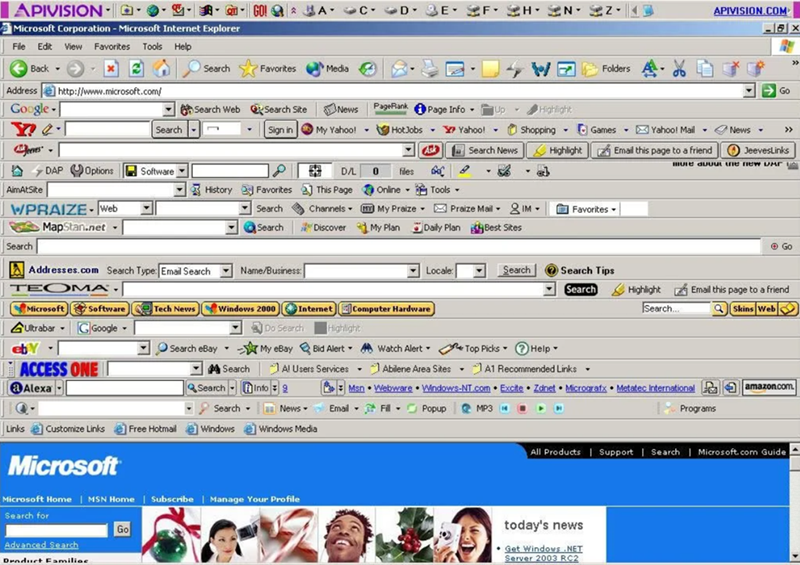Click the Yahoo toolbar Sign in button

(280, 130)
